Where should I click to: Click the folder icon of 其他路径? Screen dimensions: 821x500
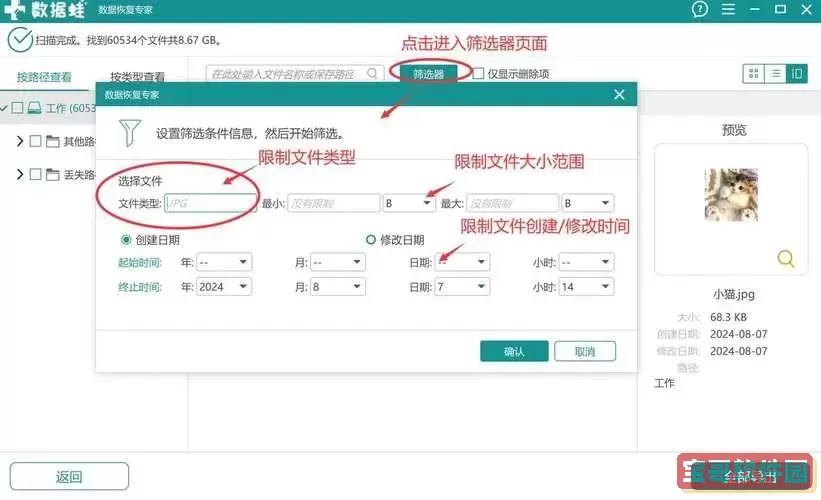52,141
